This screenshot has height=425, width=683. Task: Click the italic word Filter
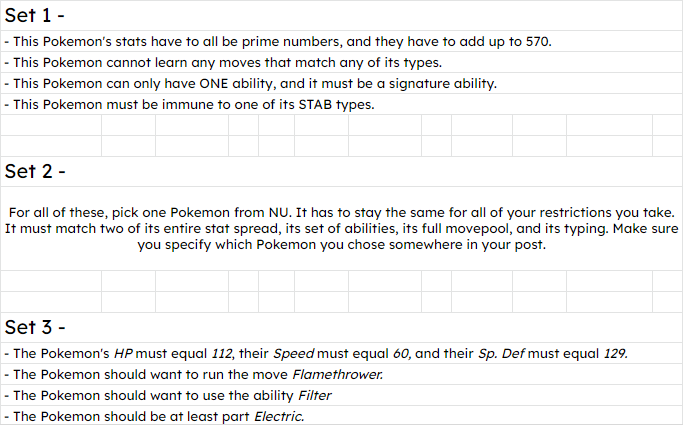pyautogui.click(x=314, y=395)
